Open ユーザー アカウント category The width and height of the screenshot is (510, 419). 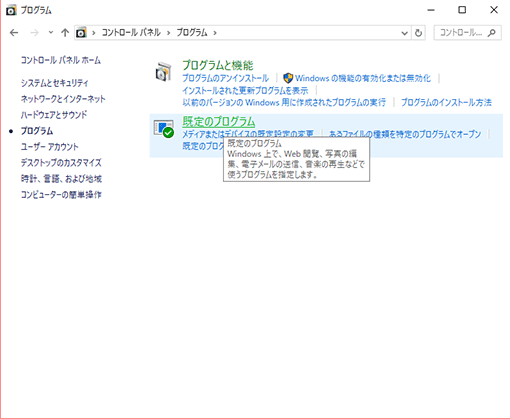tap(50, 147)
